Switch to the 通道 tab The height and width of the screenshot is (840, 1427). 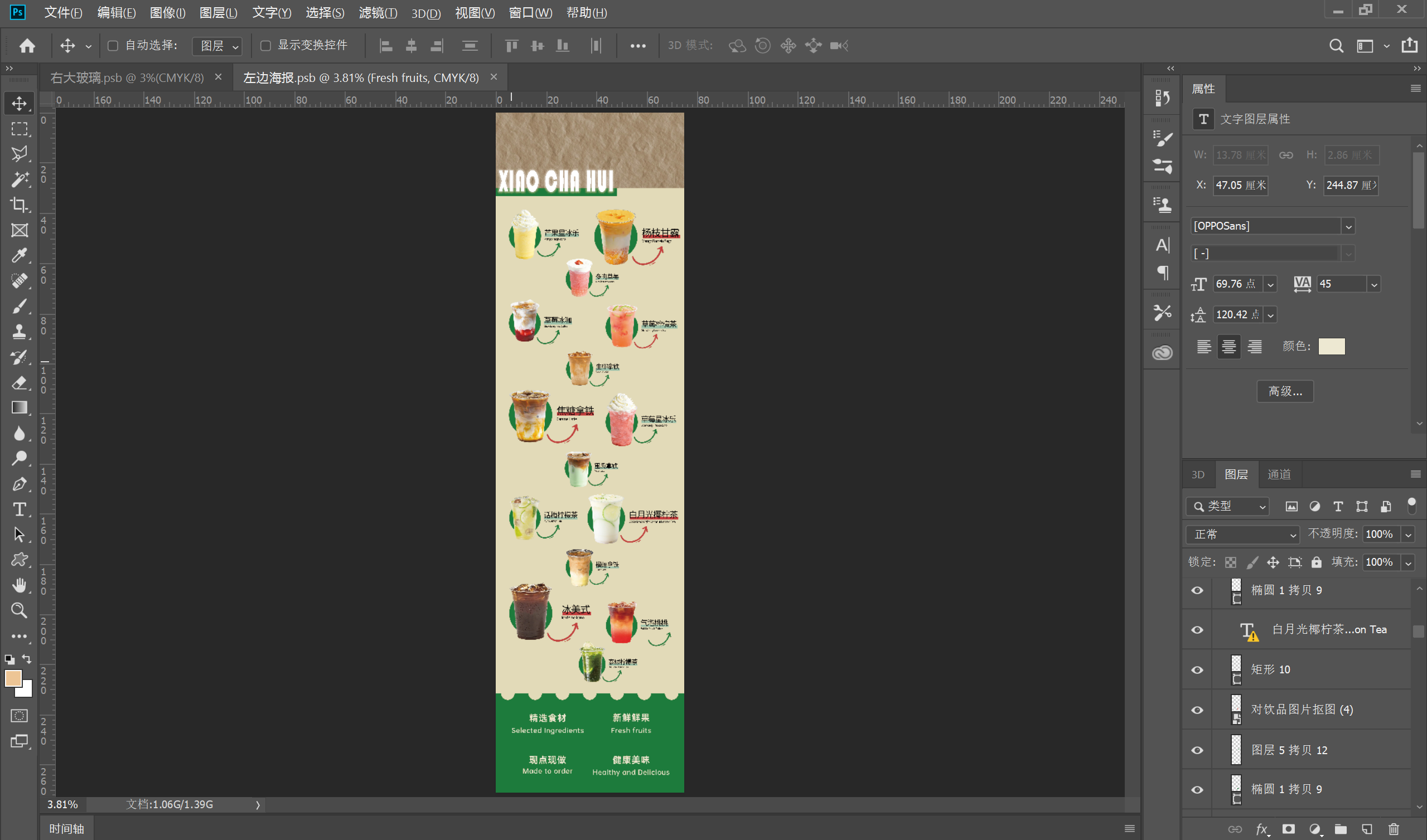(1279, 474)
